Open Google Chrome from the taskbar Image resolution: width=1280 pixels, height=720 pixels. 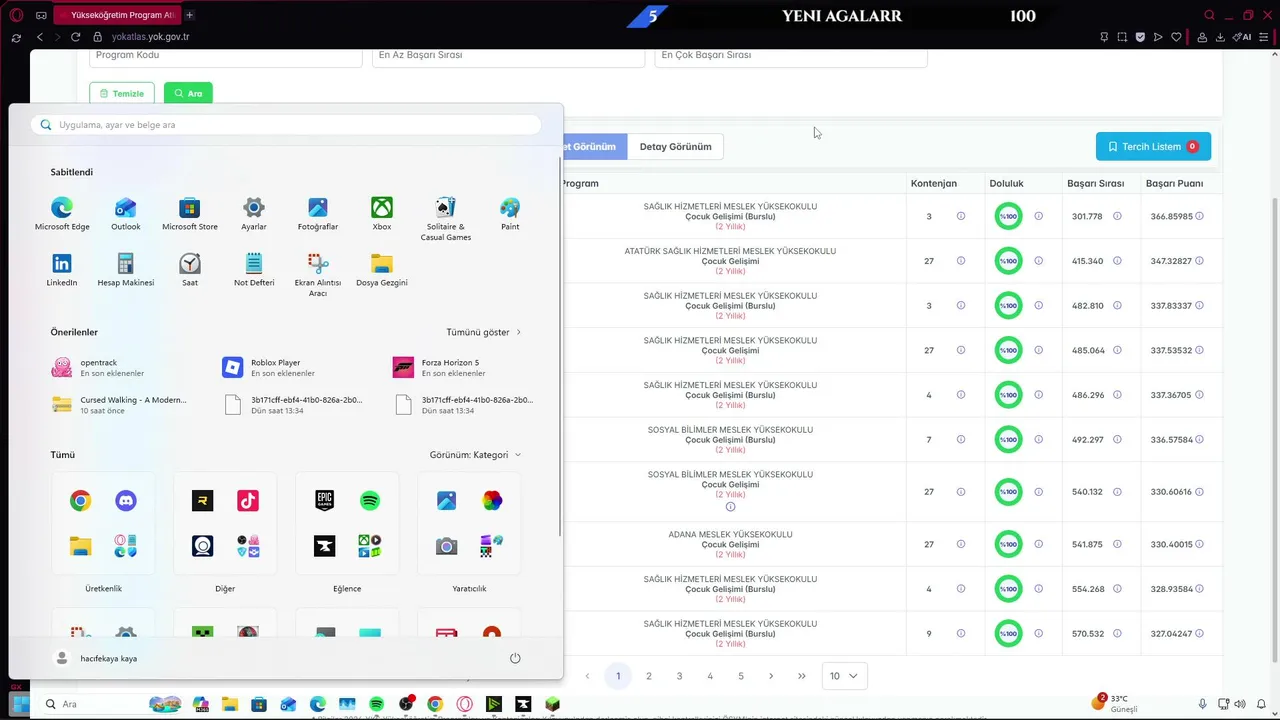[x=434, y=704]
